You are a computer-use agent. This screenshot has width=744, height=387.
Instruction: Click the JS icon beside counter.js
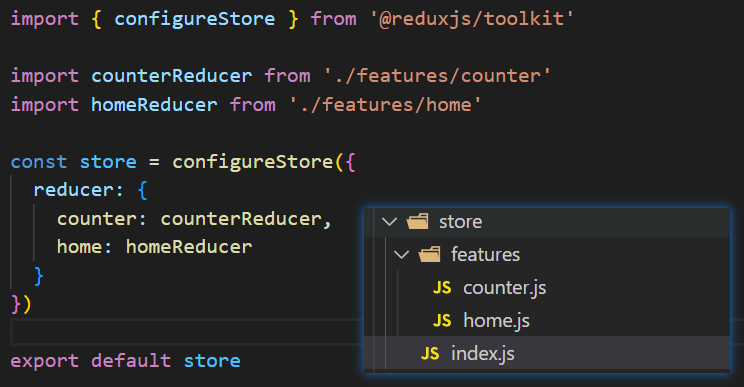[x=442, y=287]
